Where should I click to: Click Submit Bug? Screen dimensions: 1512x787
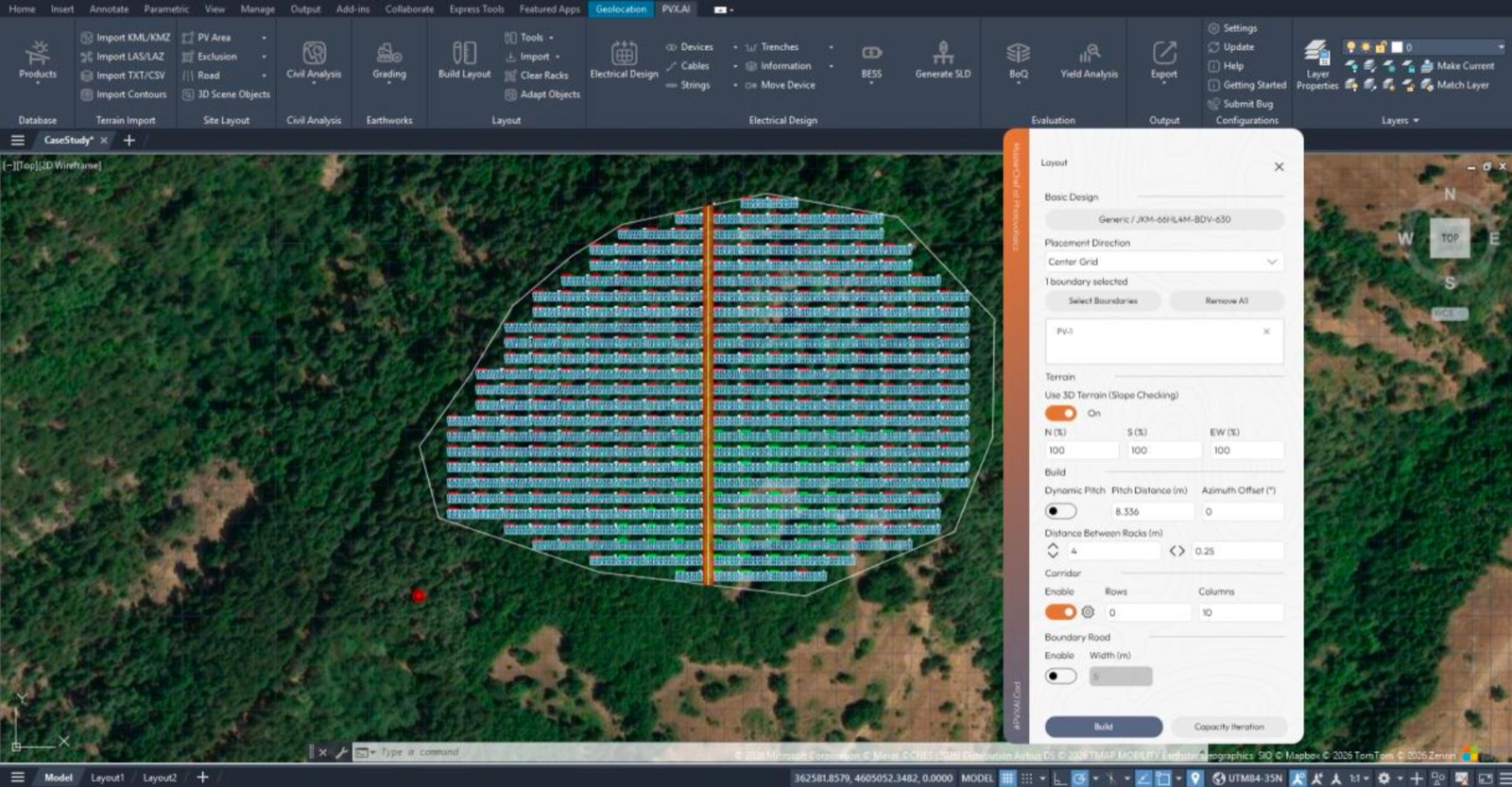[1240, 104]
